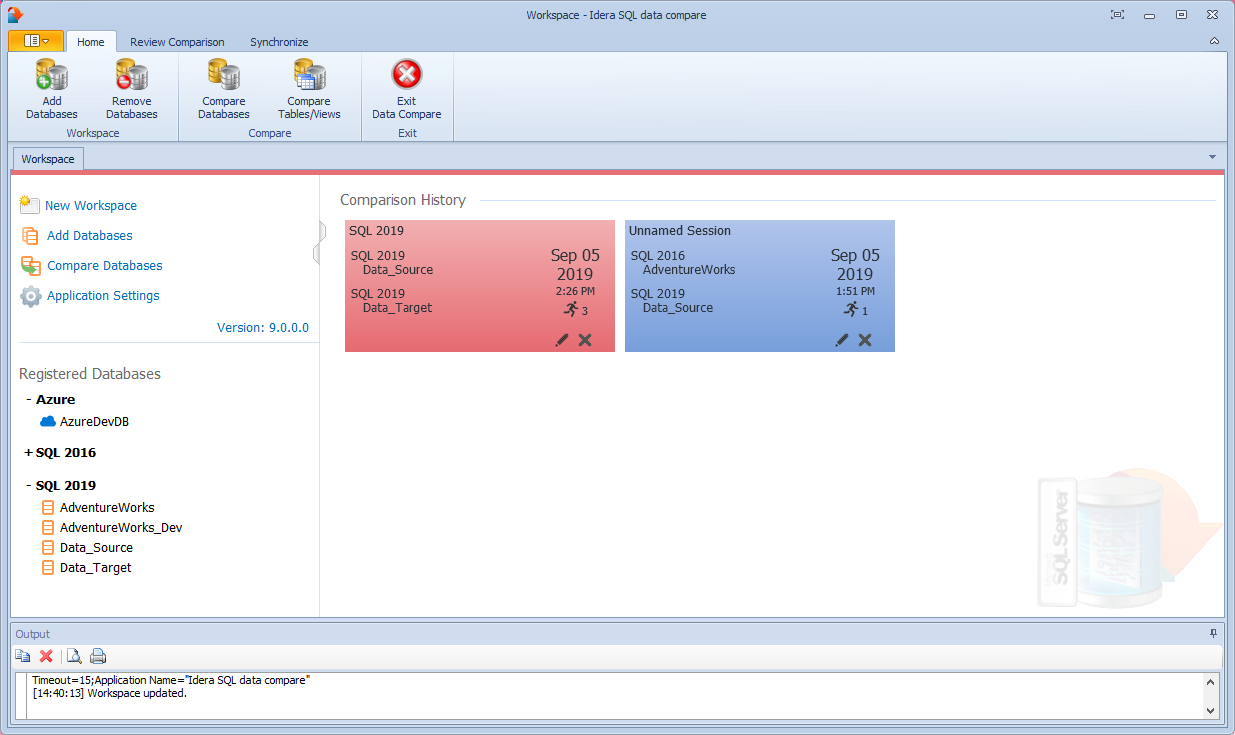Click the Data_Target database icon
The image size is (1235, 735).
47,567
